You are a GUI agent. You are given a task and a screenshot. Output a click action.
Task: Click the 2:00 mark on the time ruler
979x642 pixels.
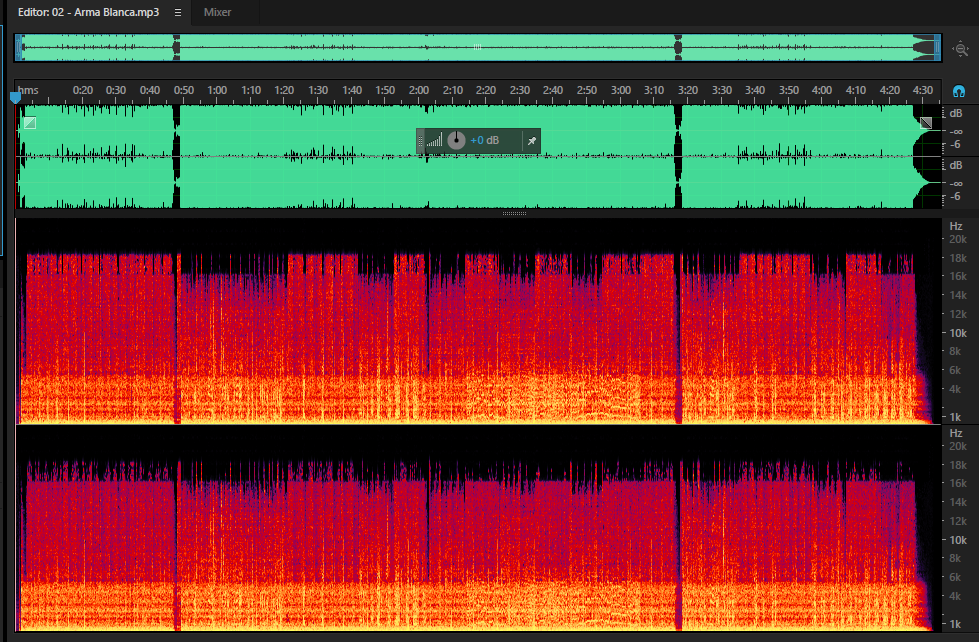pos(419,90)
